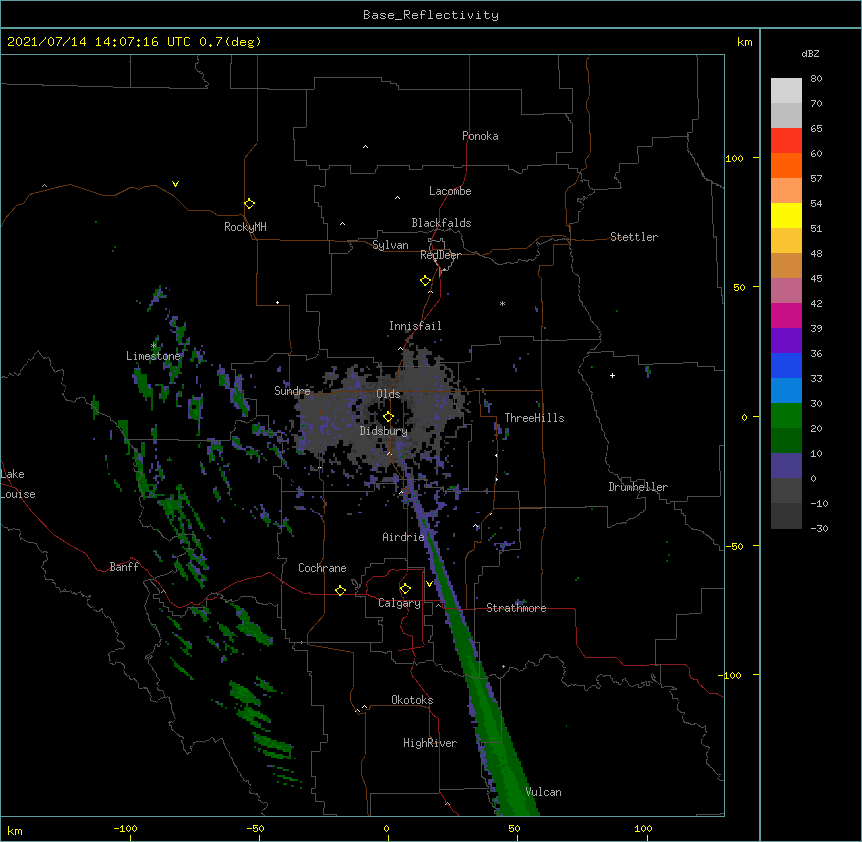The image size is (862, 842).
Task: Click the white asterisk marker above Limestone
Action: click(x=154, y=345)
